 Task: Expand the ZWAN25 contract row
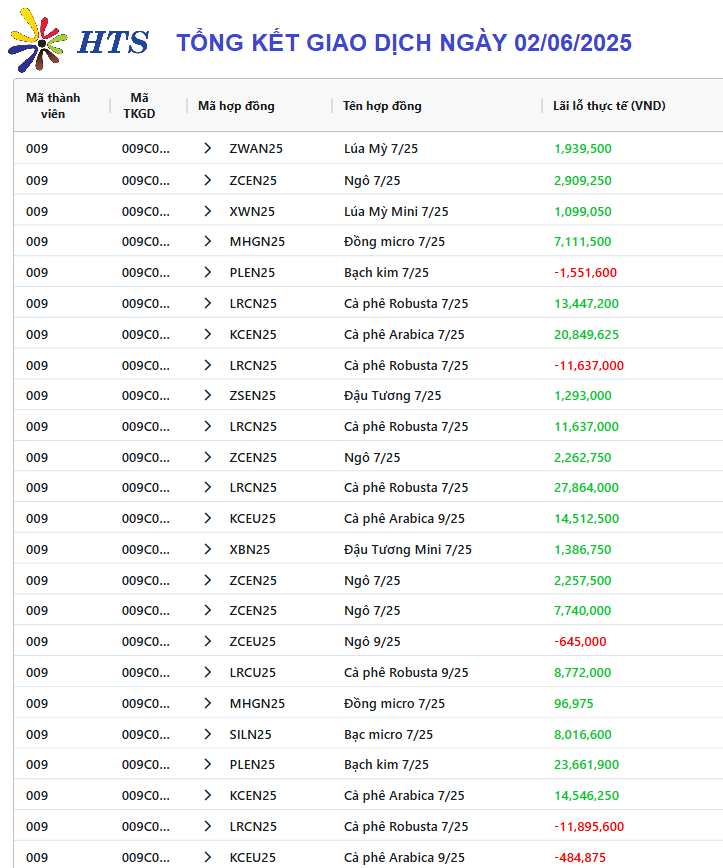(x=208, y=148)
